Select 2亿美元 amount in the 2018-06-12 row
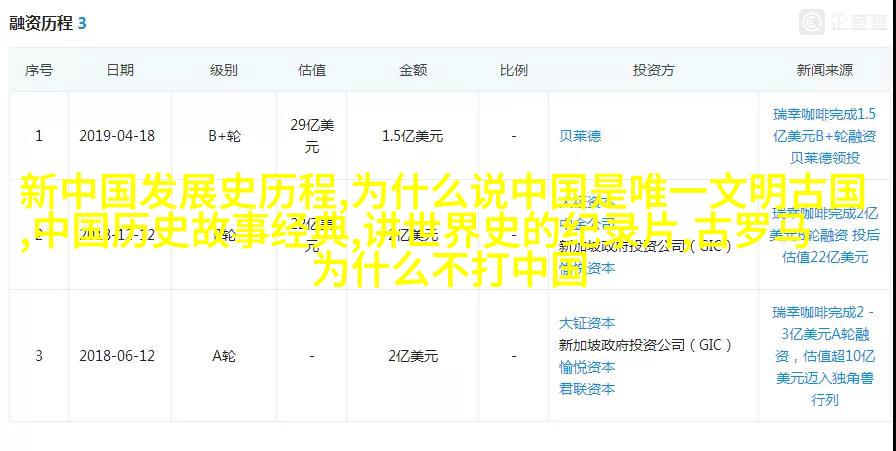896x451 pixels. coord(413,356)
